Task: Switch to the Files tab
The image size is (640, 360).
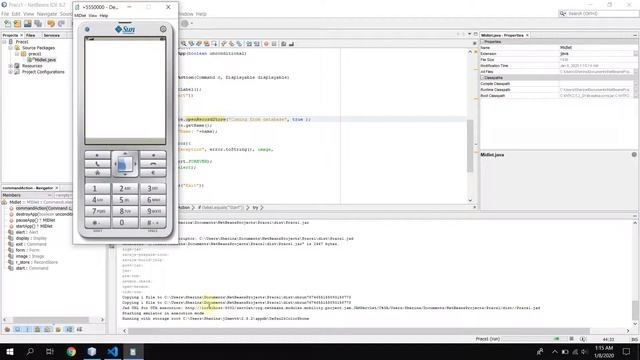Action: pyautogui.click(x=31, y=36)
